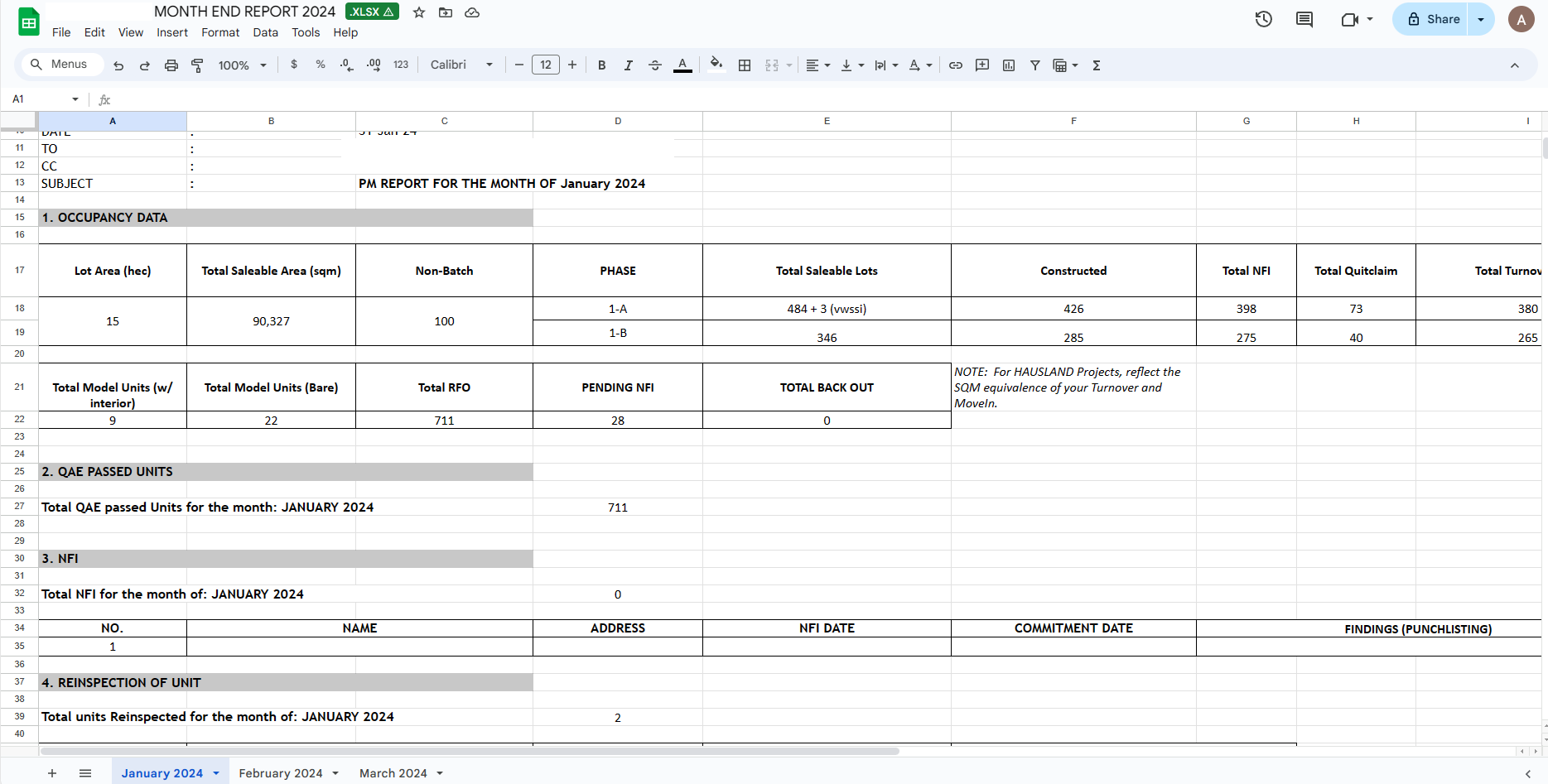Screen dimensions: 1548x784
Task: View the cloud document status
Action: pyautogui.click(x=472, y=12)
